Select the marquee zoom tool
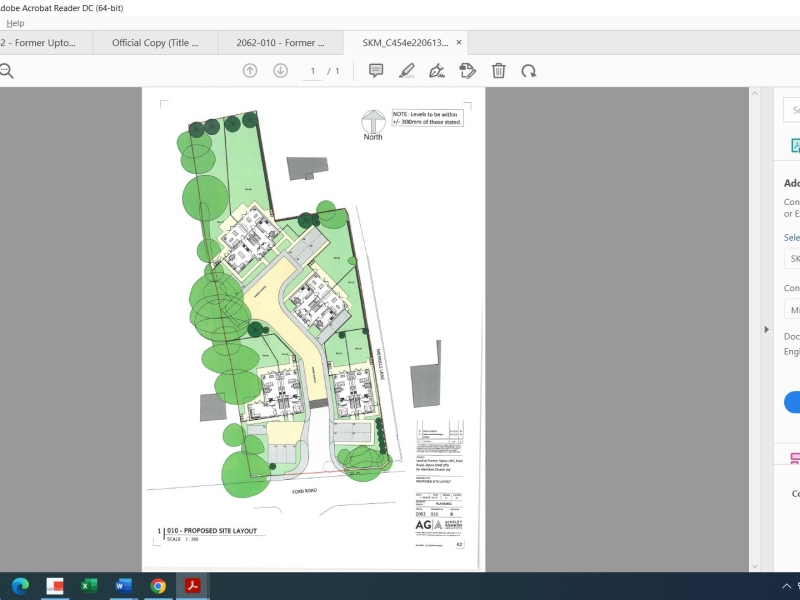The image size is (800, 600). tap(7, 70)
